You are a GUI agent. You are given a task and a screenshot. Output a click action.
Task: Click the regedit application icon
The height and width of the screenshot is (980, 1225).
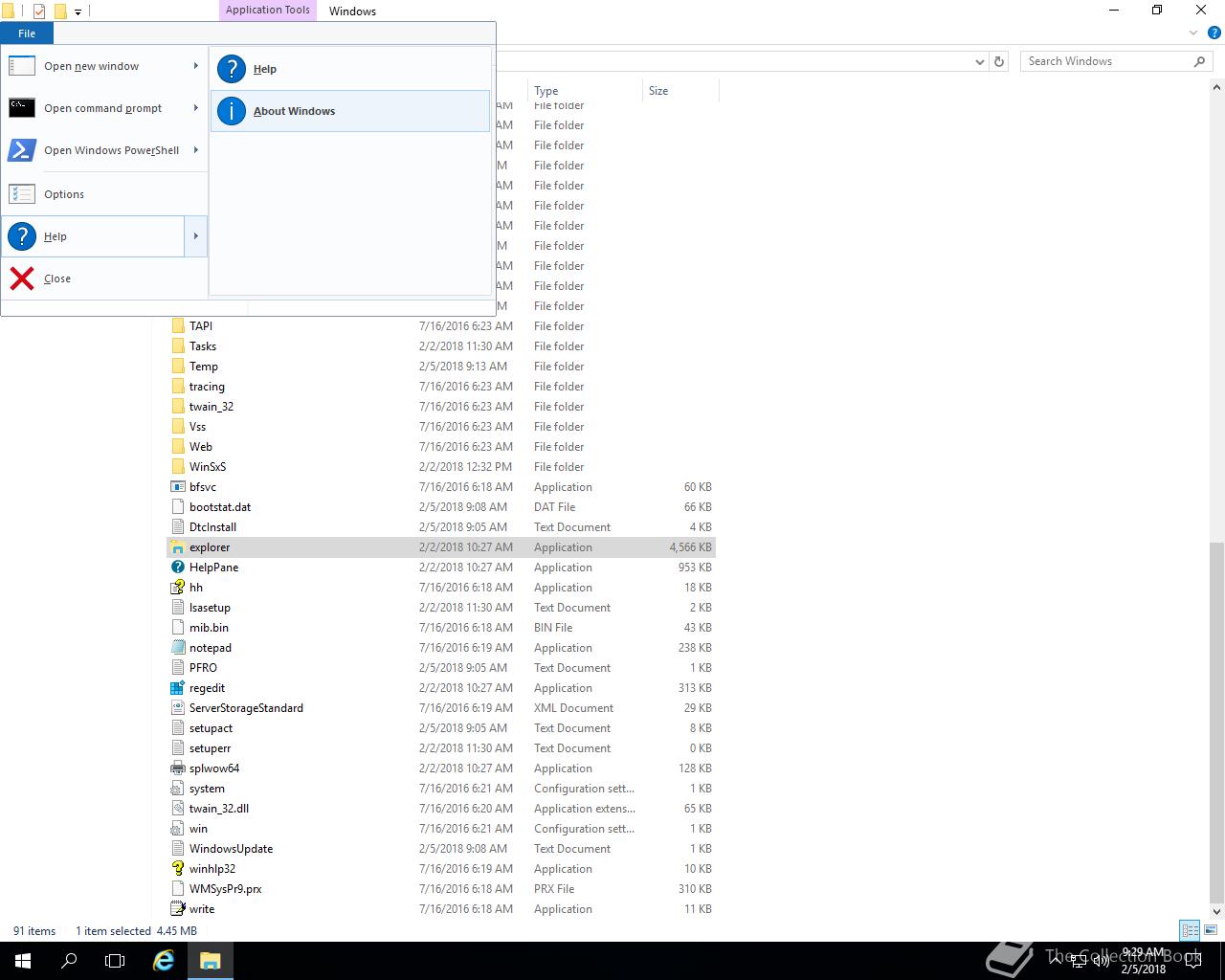pos(177,688)
